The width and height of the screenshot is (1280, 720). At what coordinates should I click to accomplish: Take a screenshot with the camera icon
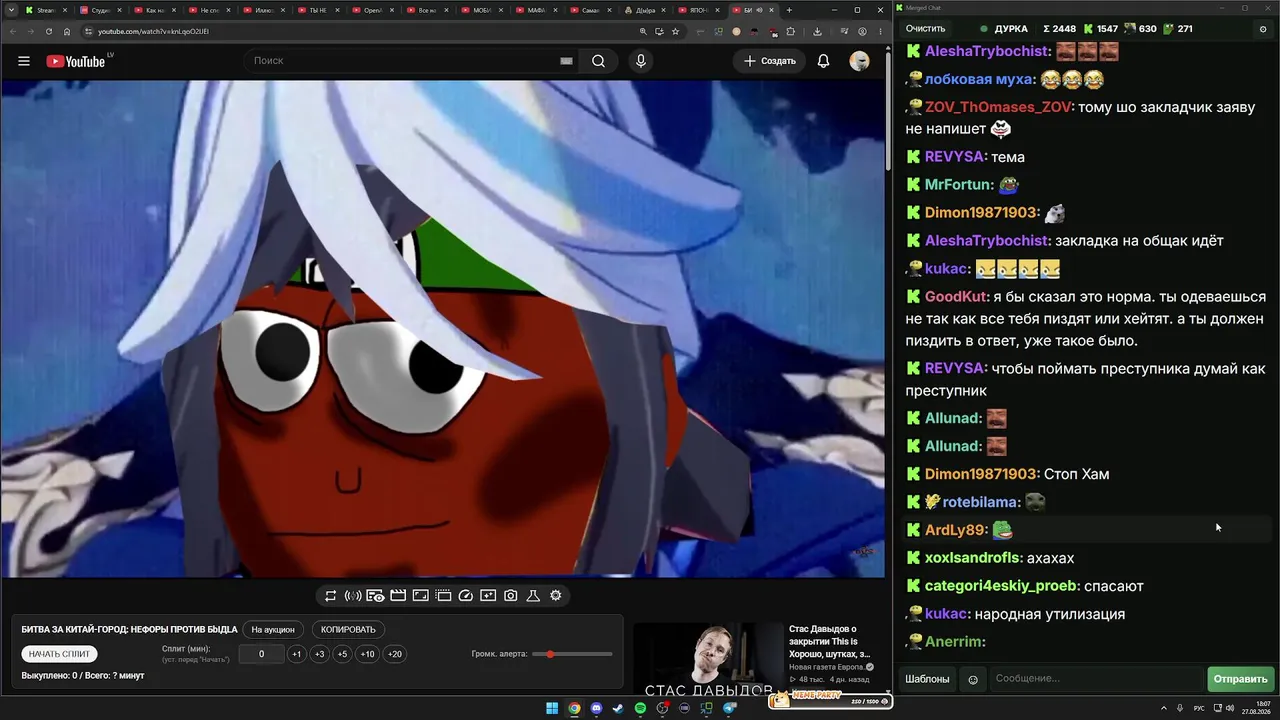511,596
